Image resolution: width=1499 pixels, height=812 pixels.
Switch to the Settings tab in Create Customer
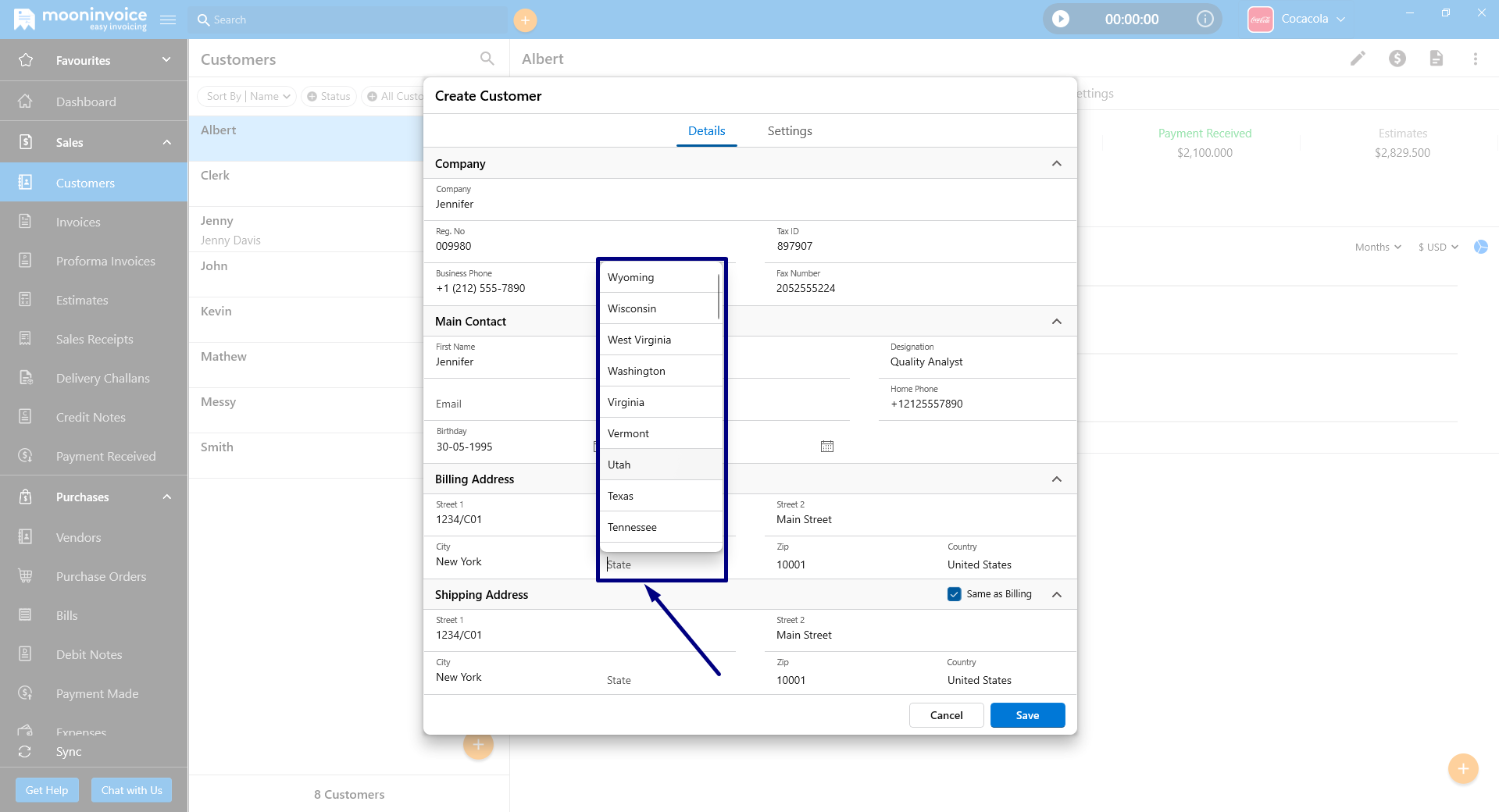coord(790,131)
